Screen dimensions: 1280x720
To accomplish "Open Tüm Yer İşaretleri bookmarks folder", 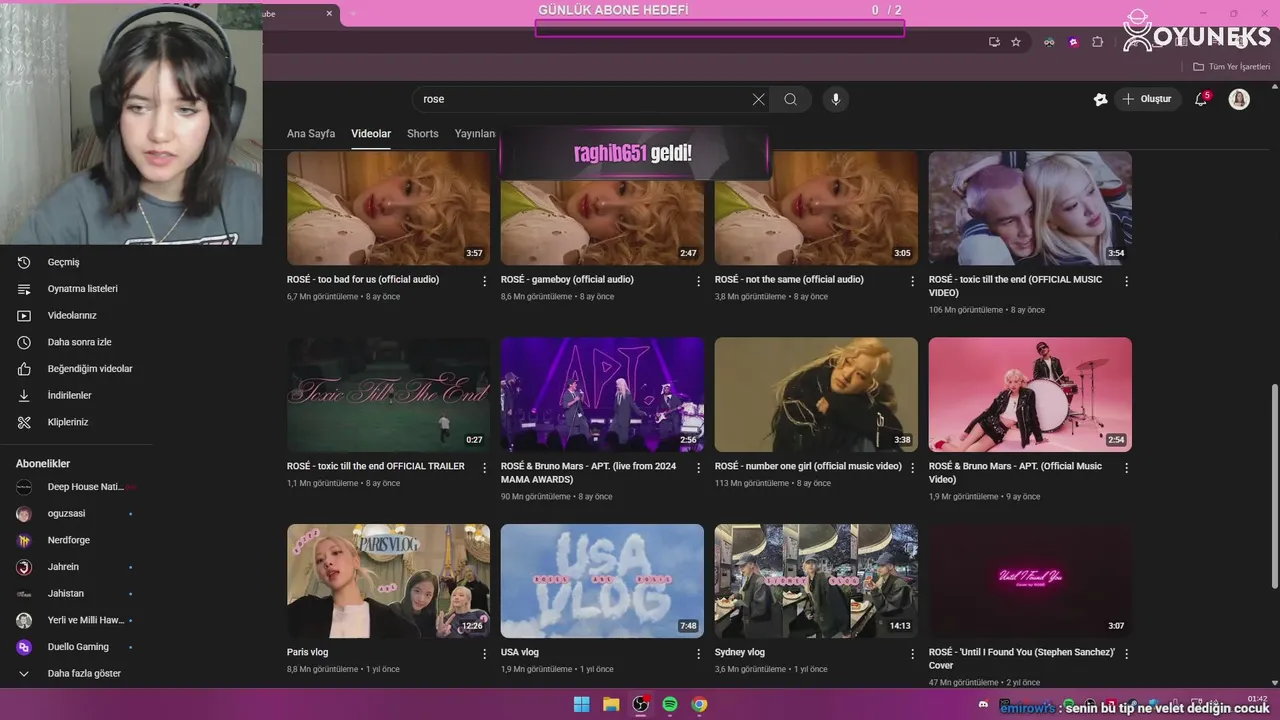I will pos(1231,67).
